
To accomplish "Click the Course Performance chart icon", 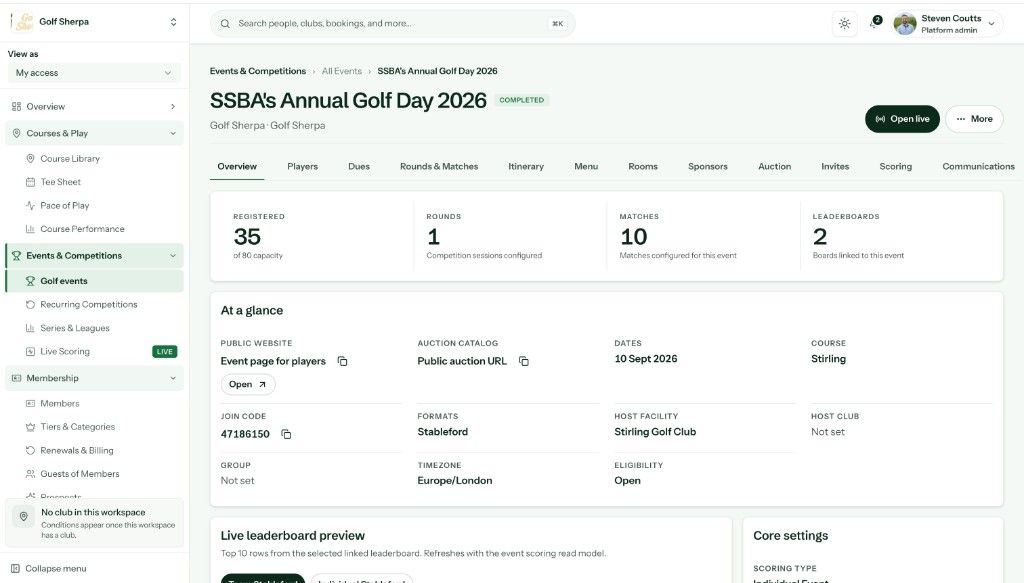I will point(30,229).
